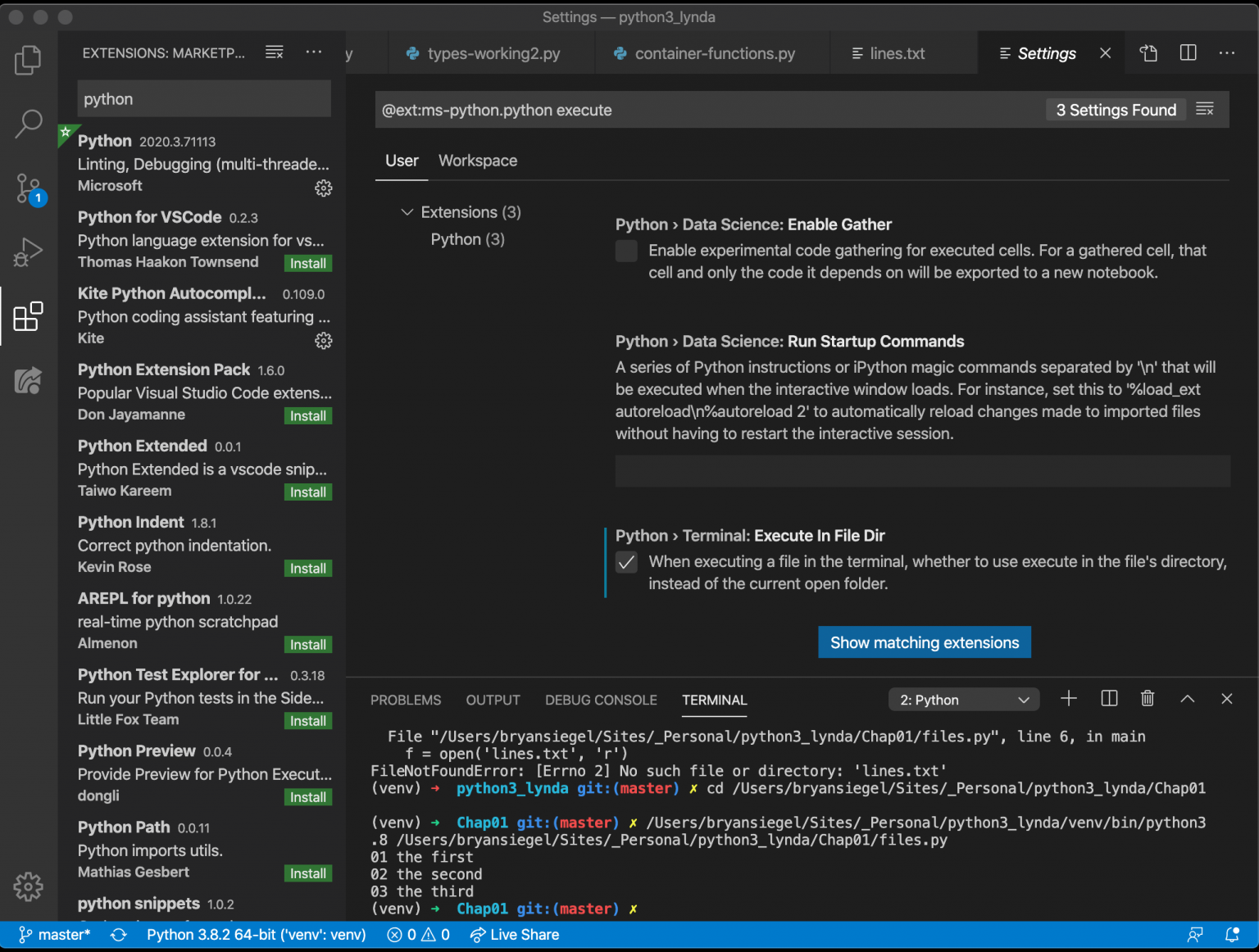Open the OUTPUT panel tab
Viewport: 1259px width, 952px height.
click(x=493, y=700)
